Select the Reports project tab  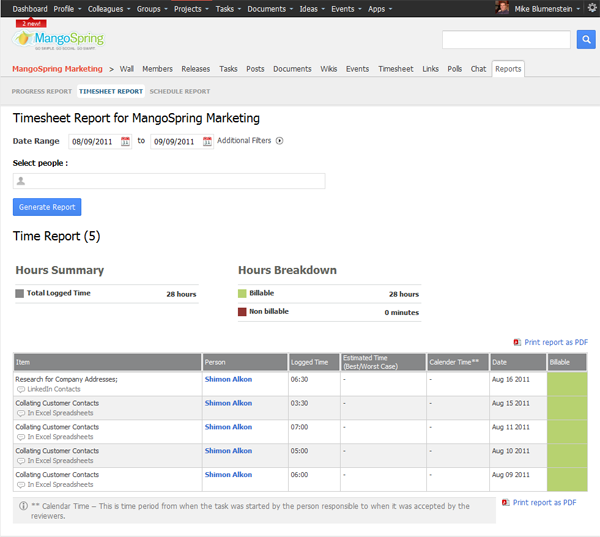point(508,69)
